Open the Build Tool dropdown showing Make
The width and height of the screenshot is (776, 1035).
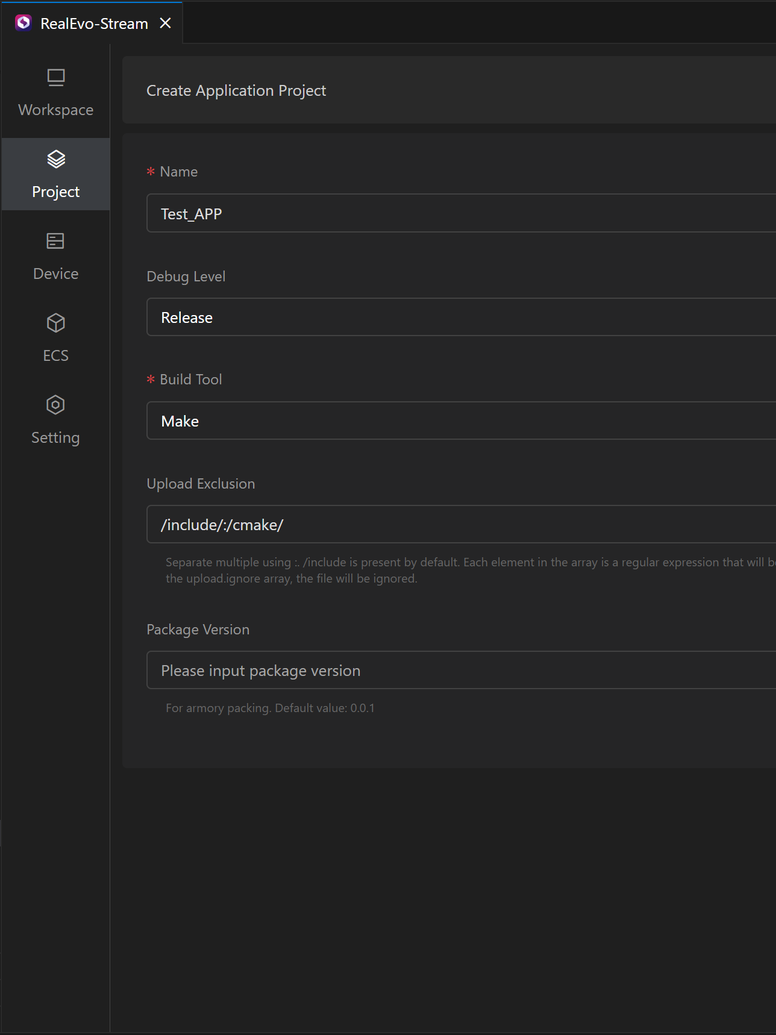(461, 420)
